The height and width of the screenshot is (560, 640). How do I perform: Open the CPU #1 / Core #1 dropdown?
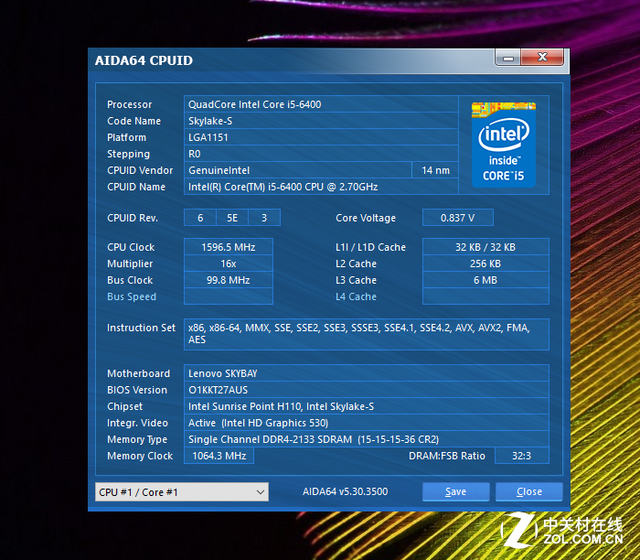(182, 492)
